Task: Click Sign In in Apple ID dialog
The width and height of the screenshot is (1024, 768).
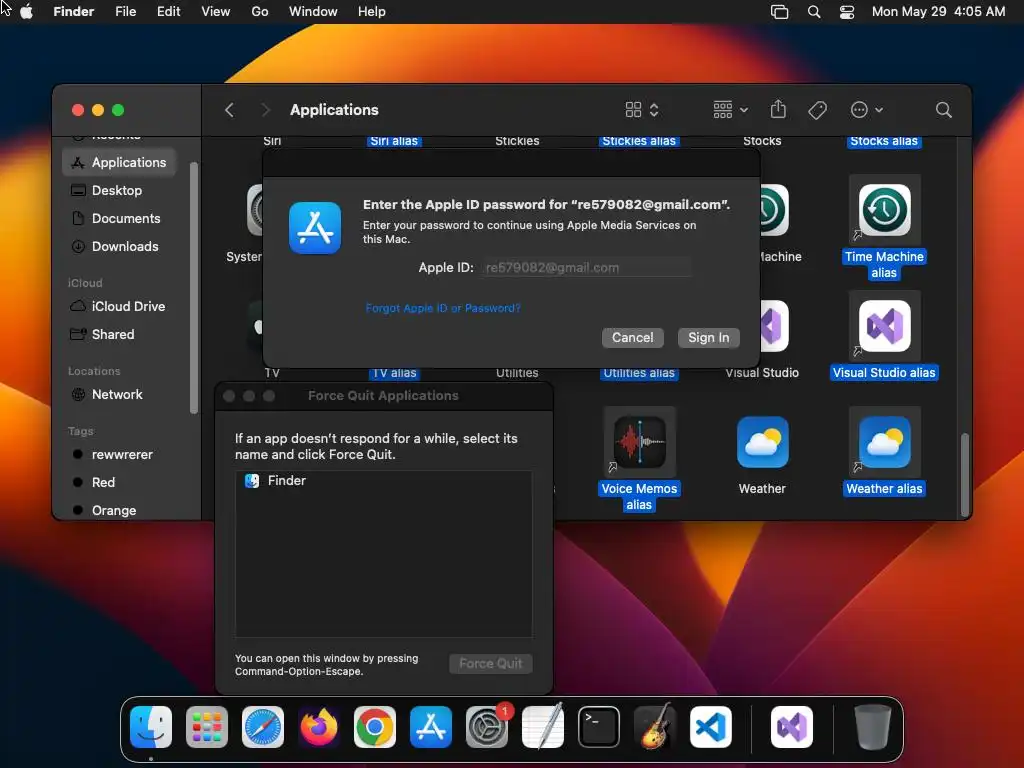Action: 709,338
